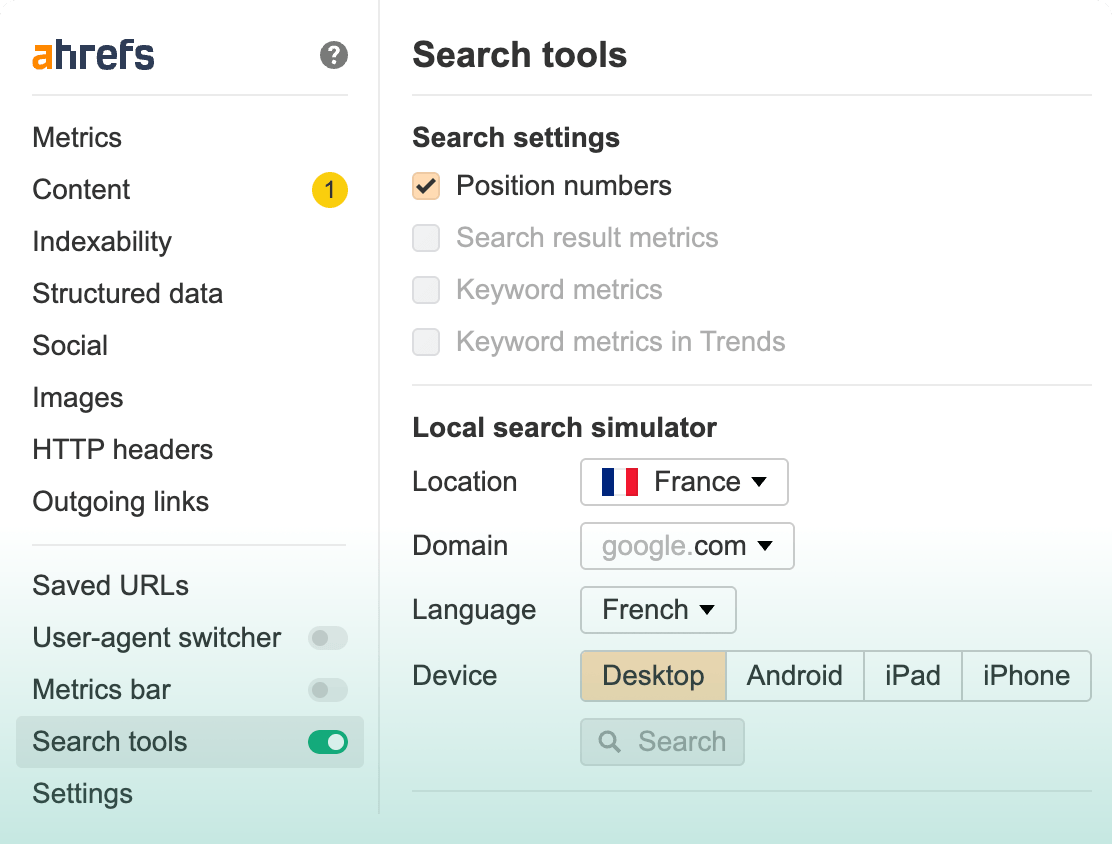1112x844 pixels.
Task: Open the Location dropdown showing France
Action: click(x=684, y=482)
